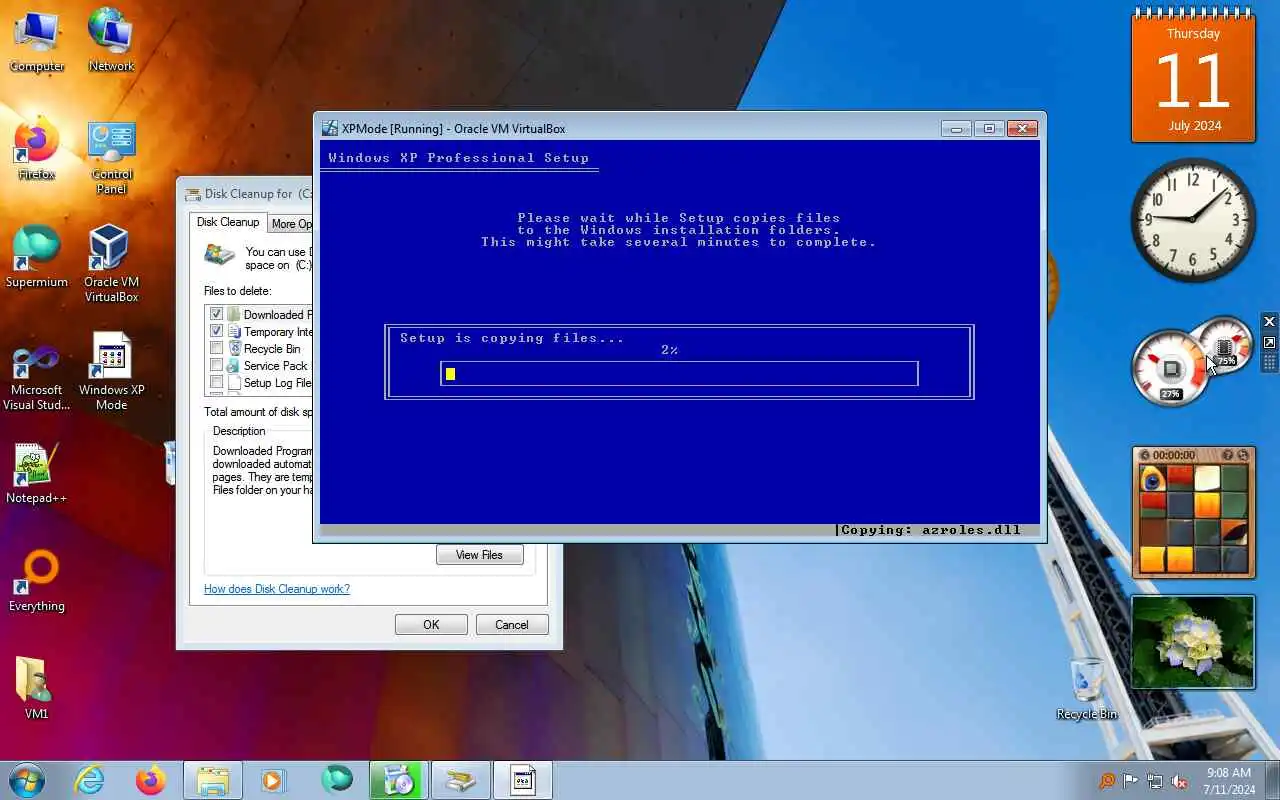Click 'Files to delete:' label
1280x800 pixels.
click(237, 291)
